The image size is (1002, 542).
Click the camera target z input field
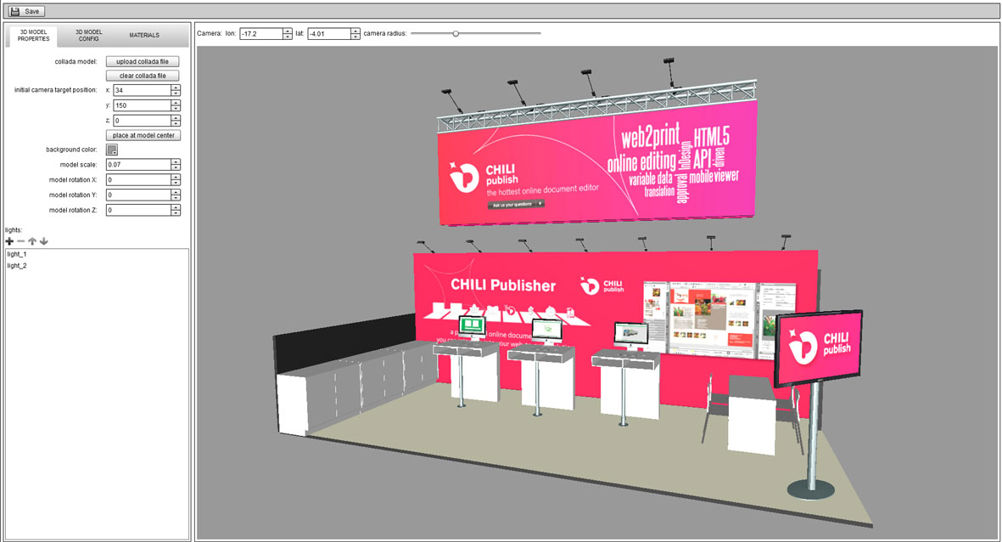pyautogui.click(x=142, y=121)
